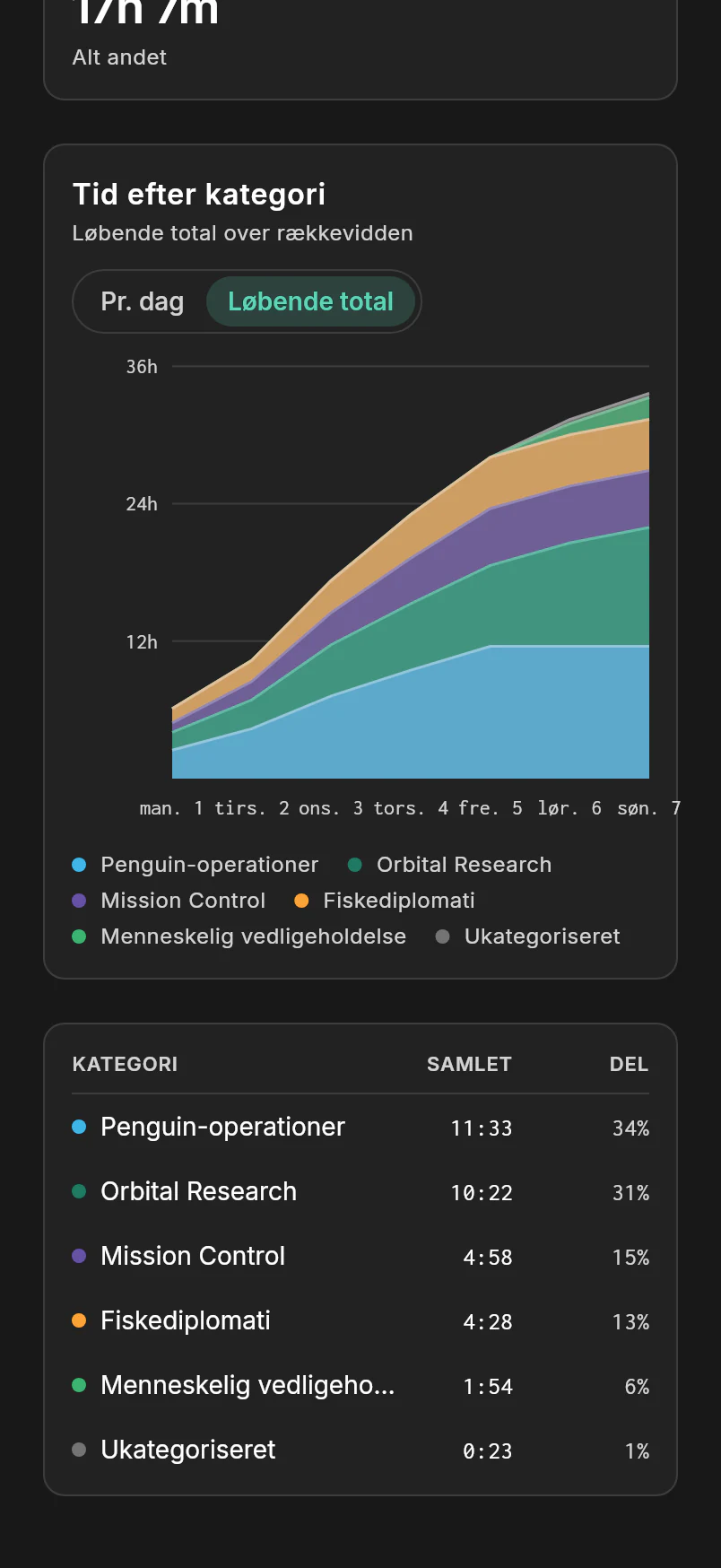Toggle Mission Control legend purple dot
Viewport: 721px width, 1568px height.
pos(79,901)
